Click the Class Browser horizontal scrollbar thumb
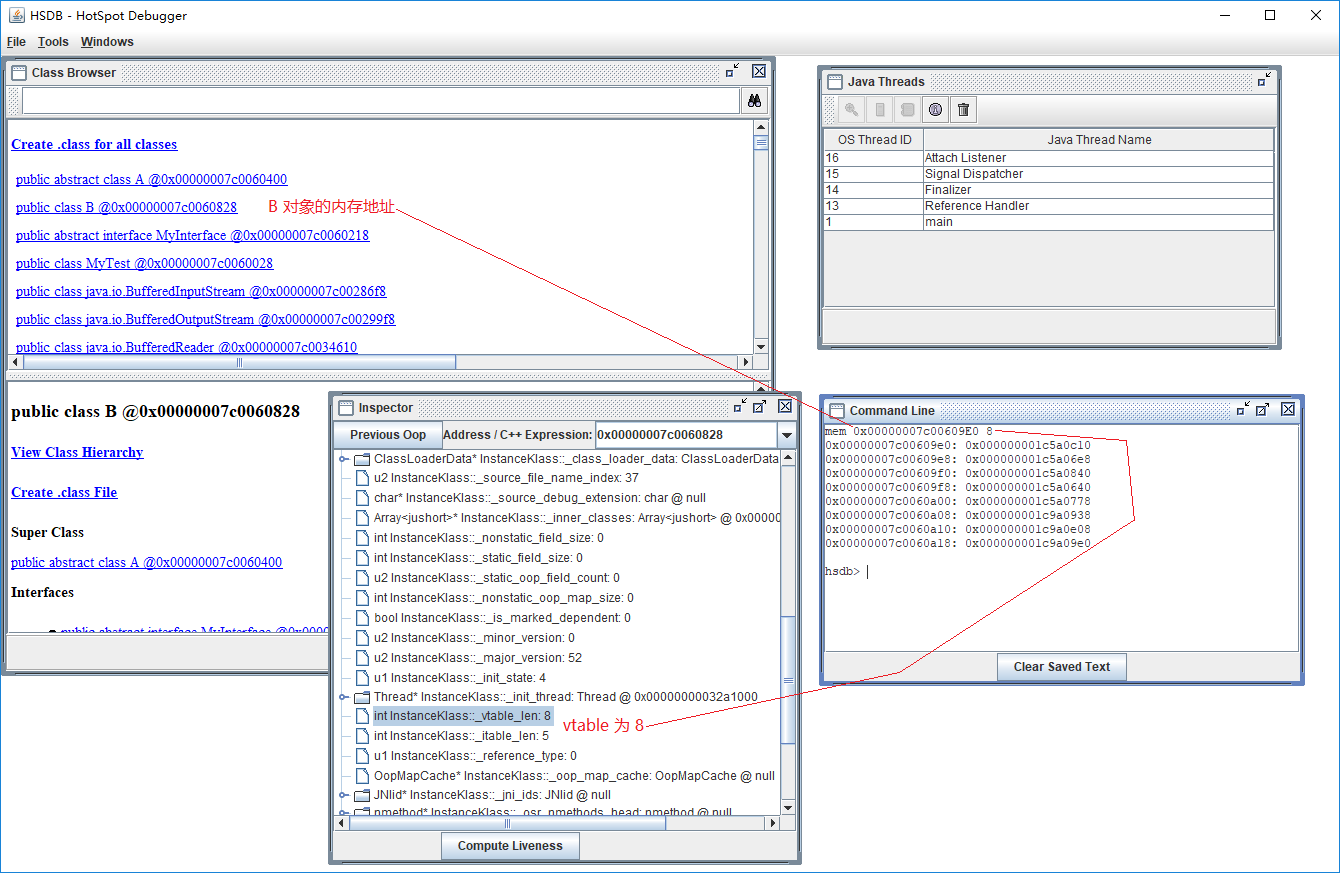Screen dimensions: 1340x873 pos(239,362)
